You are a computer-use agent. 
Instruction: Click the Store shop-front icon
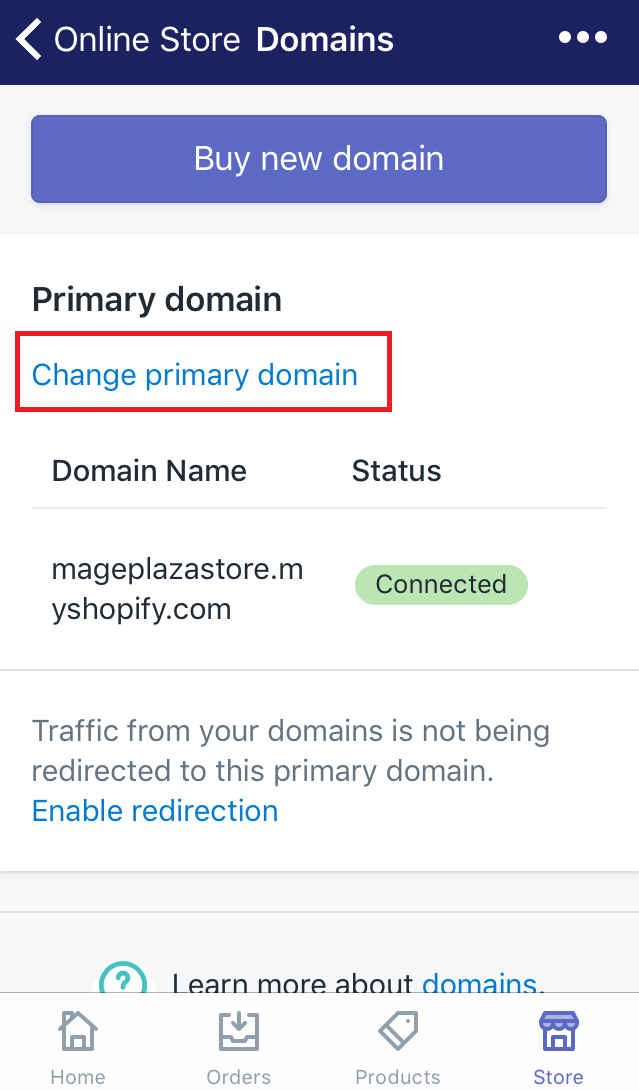pos(557,1031)
